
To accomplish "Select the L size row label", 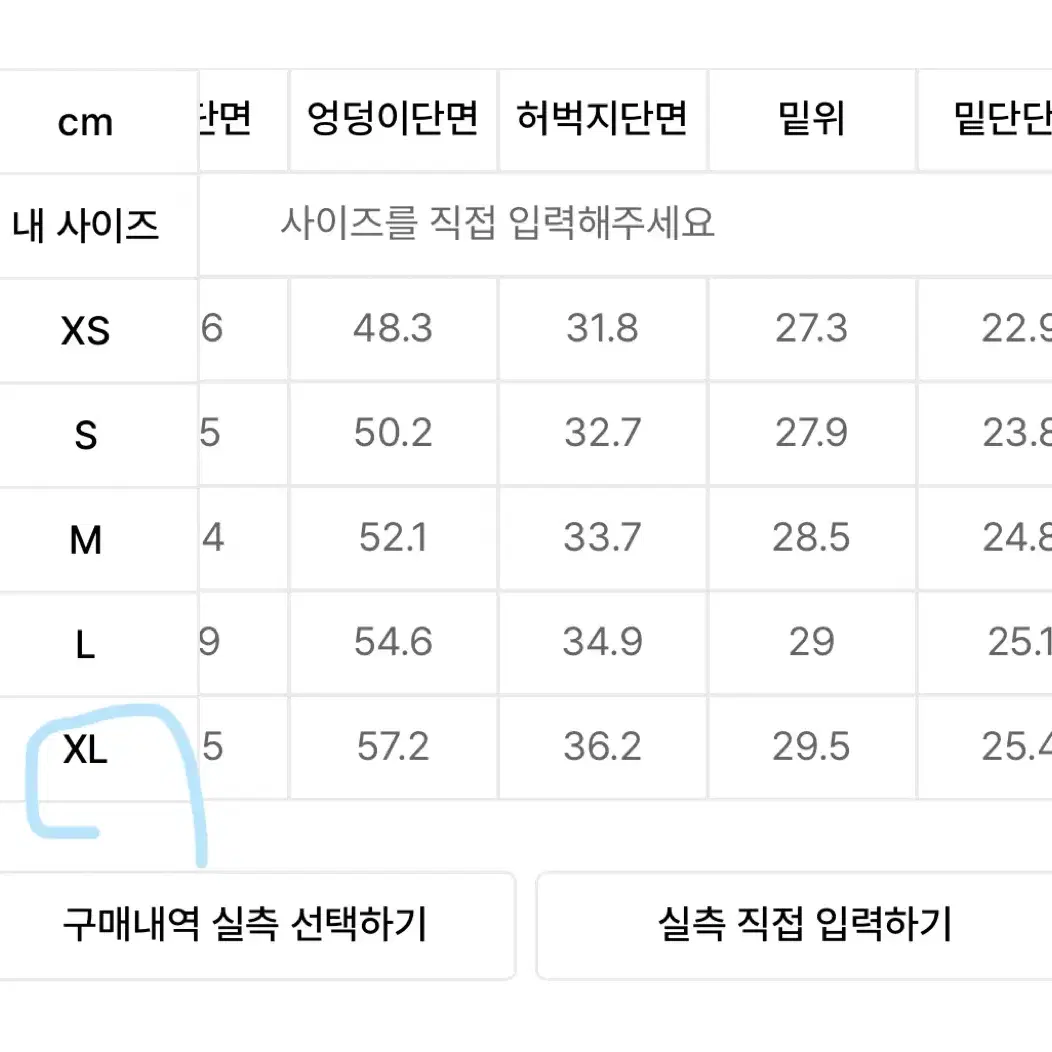I will pos(85,644).
